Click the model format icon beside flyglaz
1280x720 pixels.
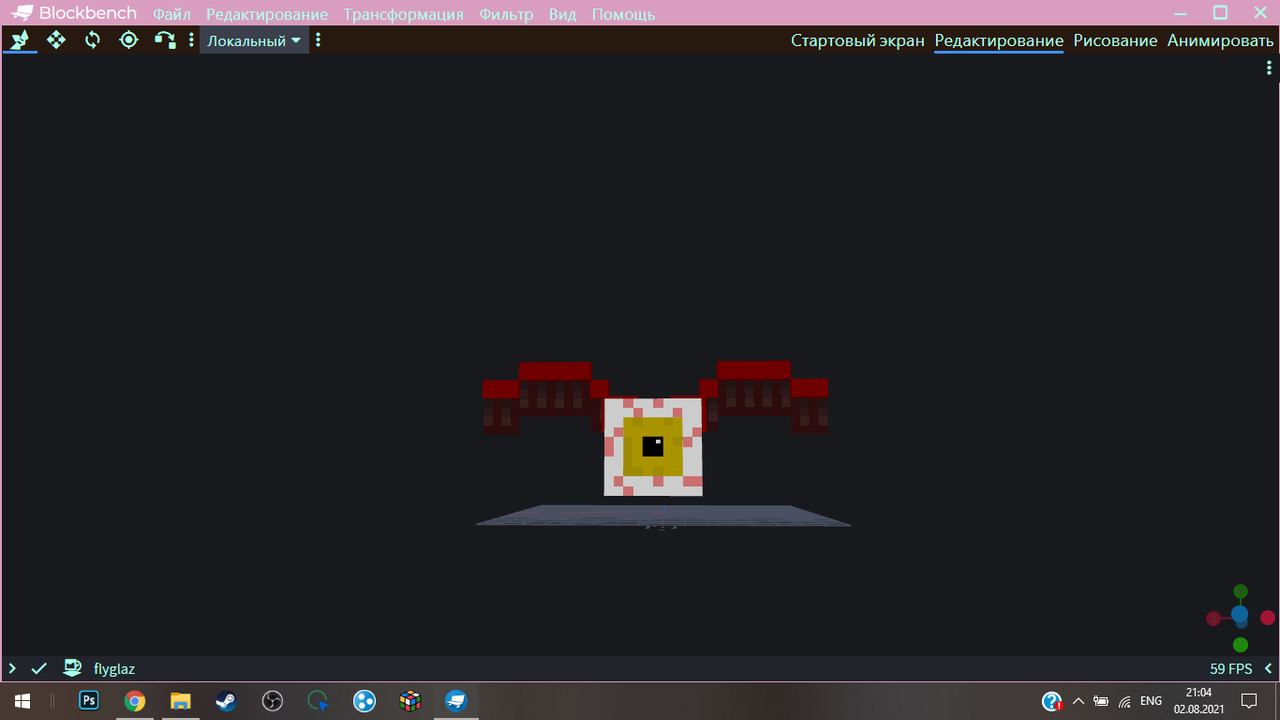72,668
